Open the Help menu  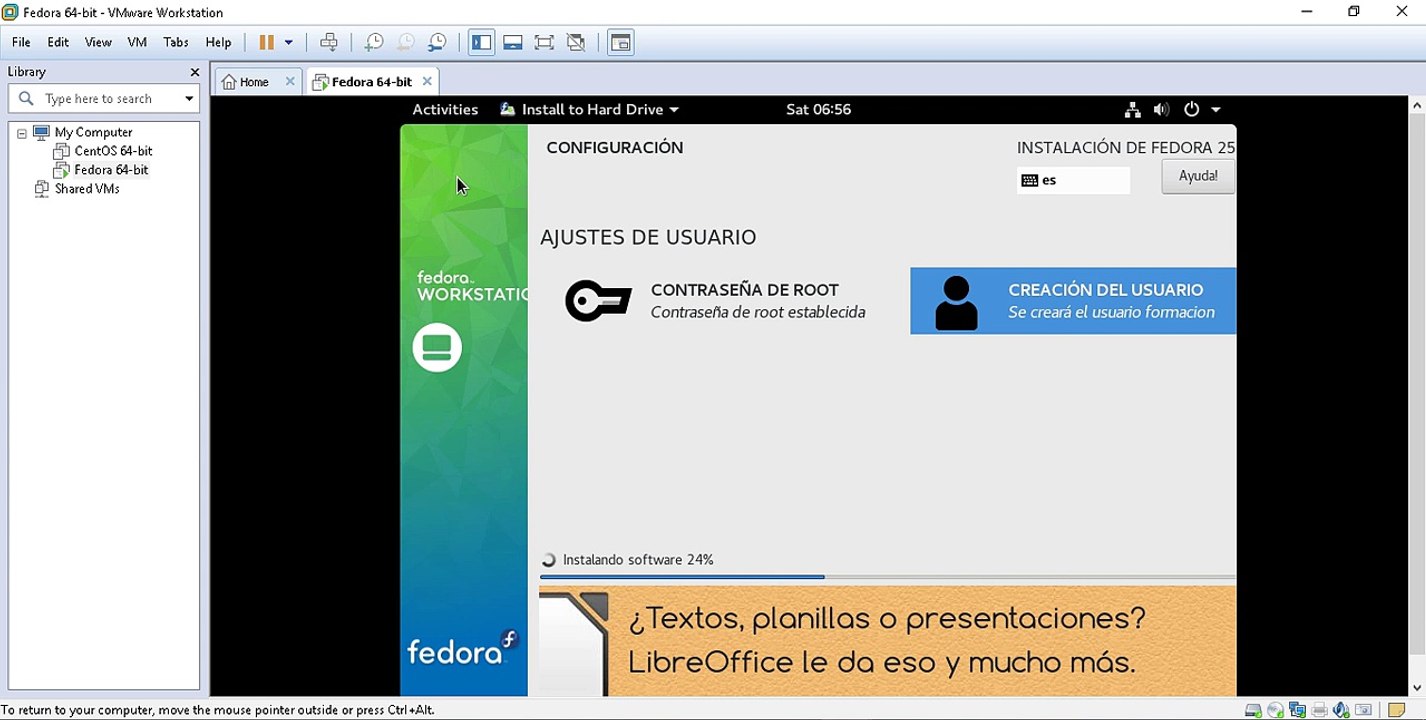pyautogui.click(x=218, y=42)
